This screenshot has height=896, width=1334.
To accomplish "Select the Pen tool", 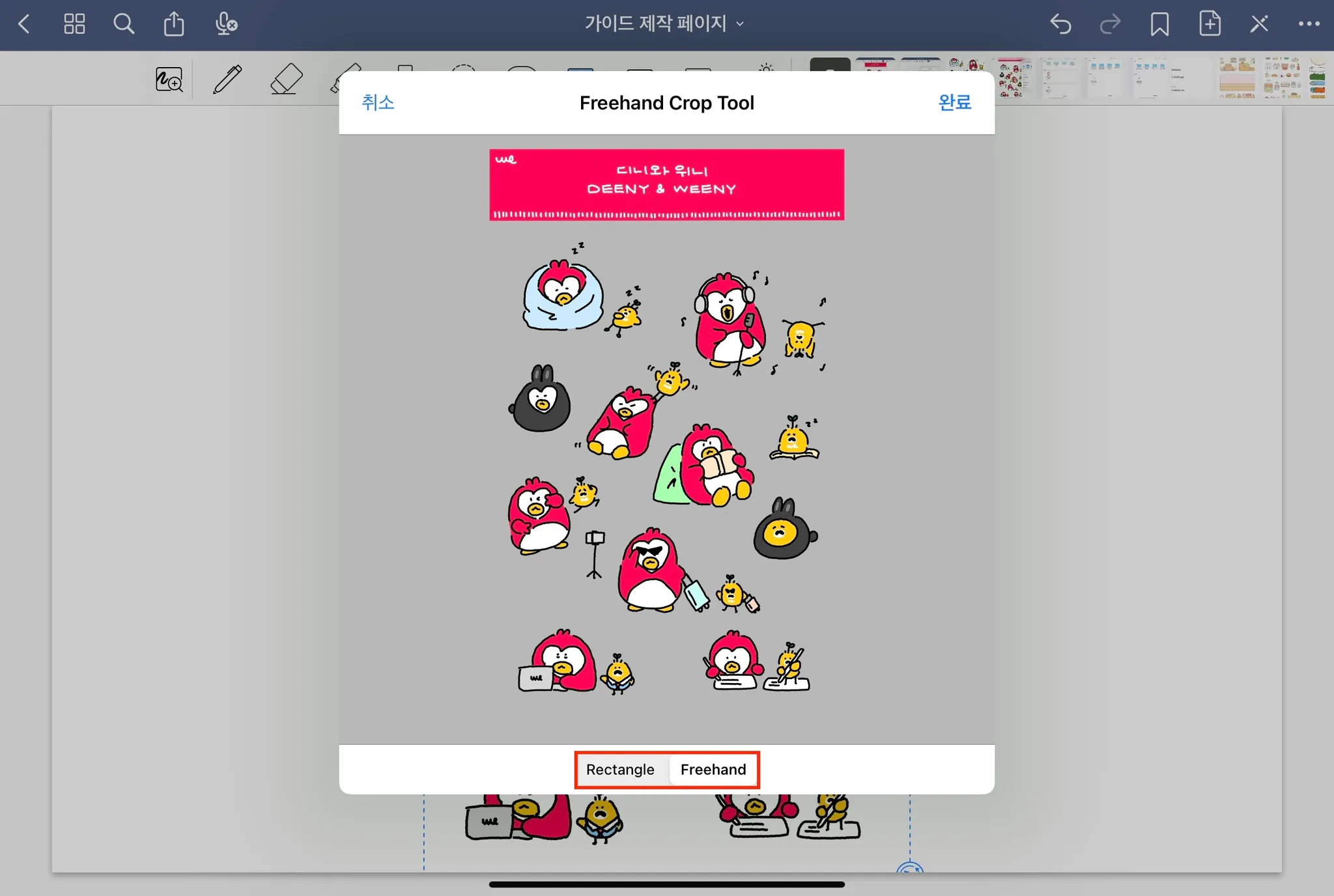I will click(227, 79).
